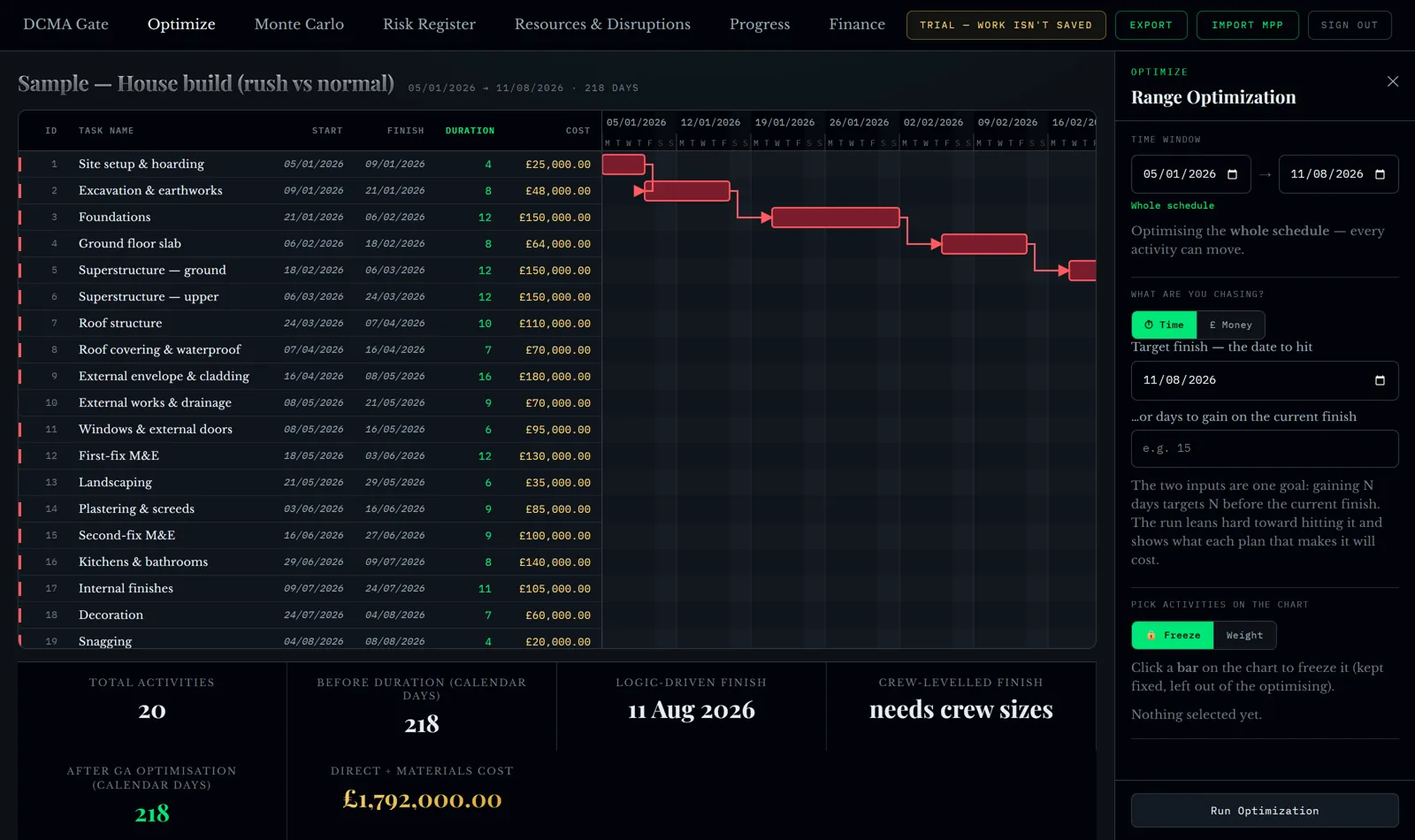Open the DCMA Gate tab
This screenshot has width=1415, height=840.
tap(66, 25)
